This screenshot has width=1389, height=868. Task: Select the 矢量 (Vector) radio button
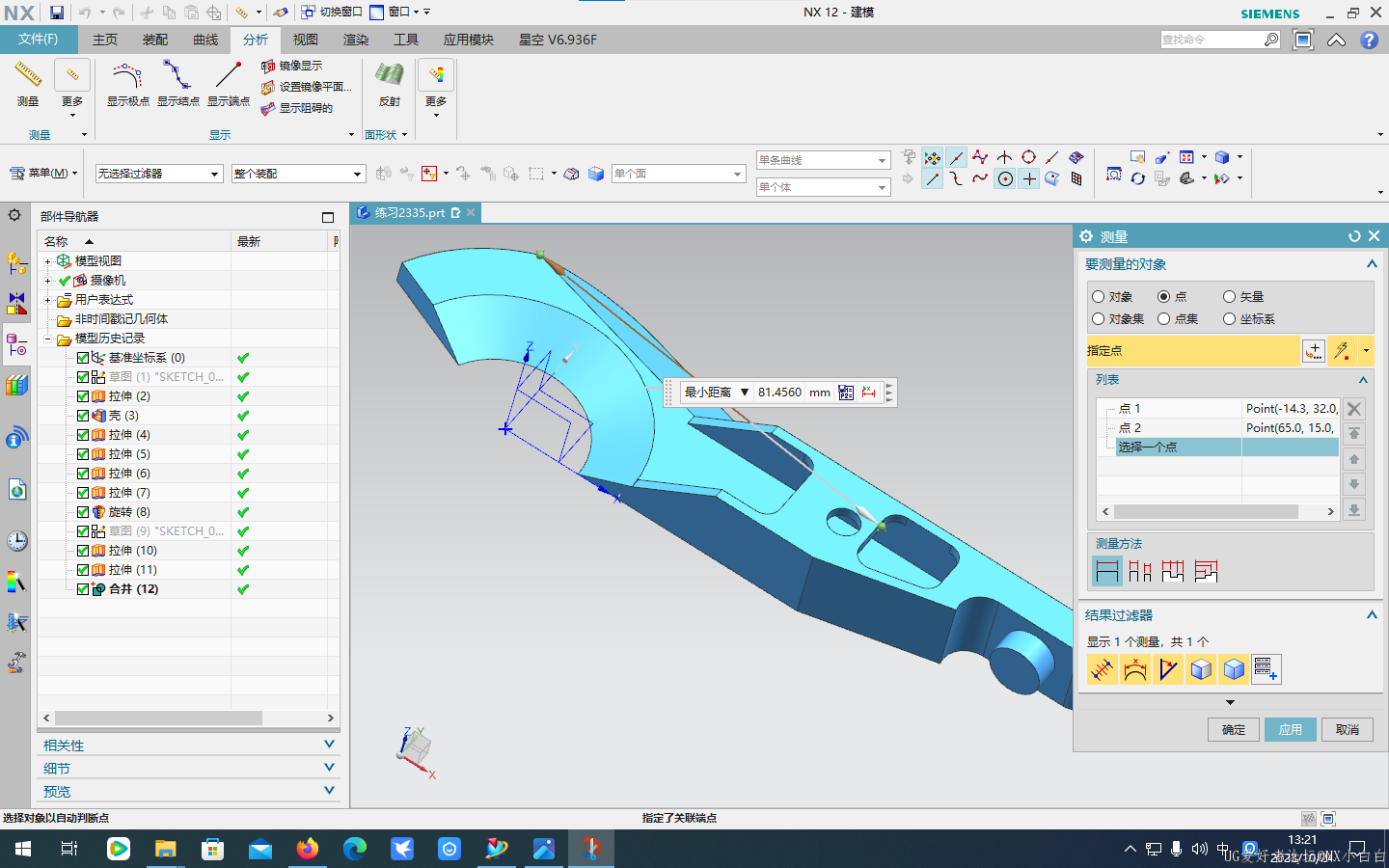1229,297
